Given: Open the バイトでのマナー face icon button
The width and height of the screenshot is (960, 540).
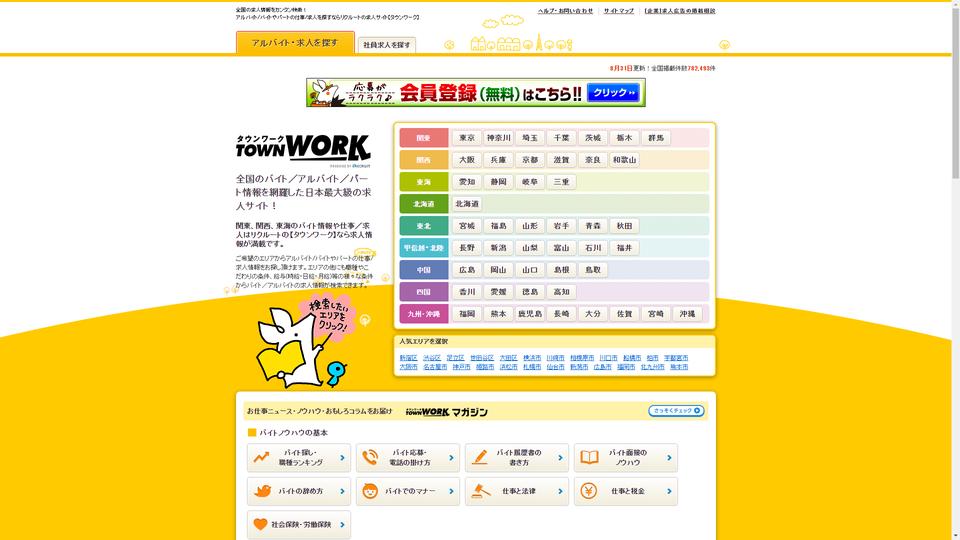Looking at the screenshot, I should [x=408, y=491].
